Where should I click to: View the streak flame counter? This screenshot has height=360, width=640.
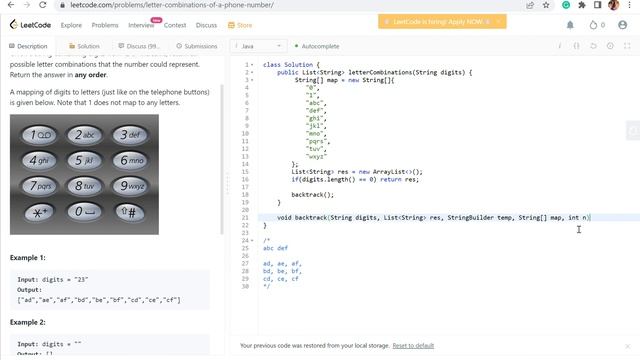pyautogui.click(x=597, y=25)
